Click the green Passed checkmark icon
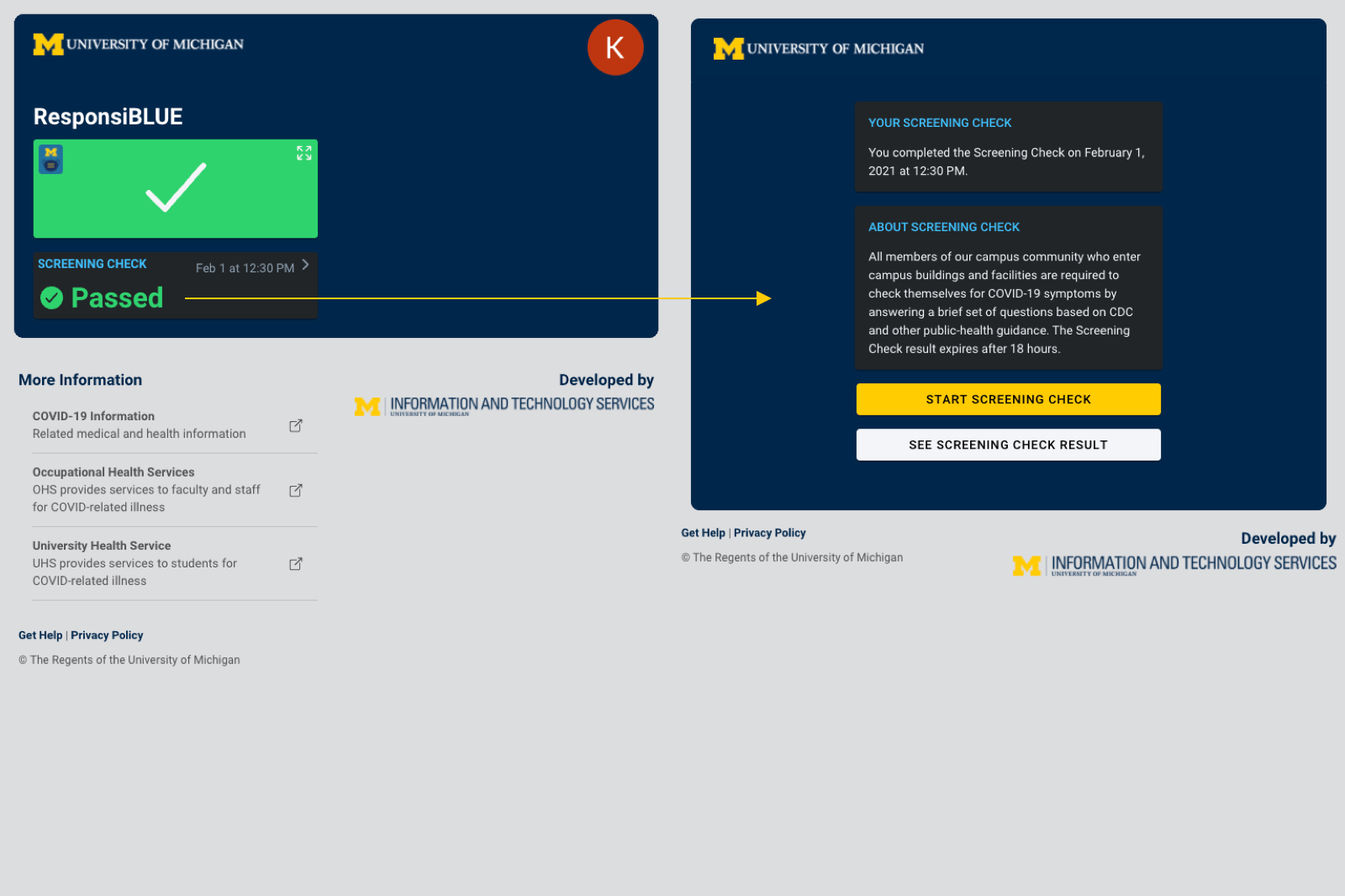This screenshot has height=896, width=1345. coord(52,298)
